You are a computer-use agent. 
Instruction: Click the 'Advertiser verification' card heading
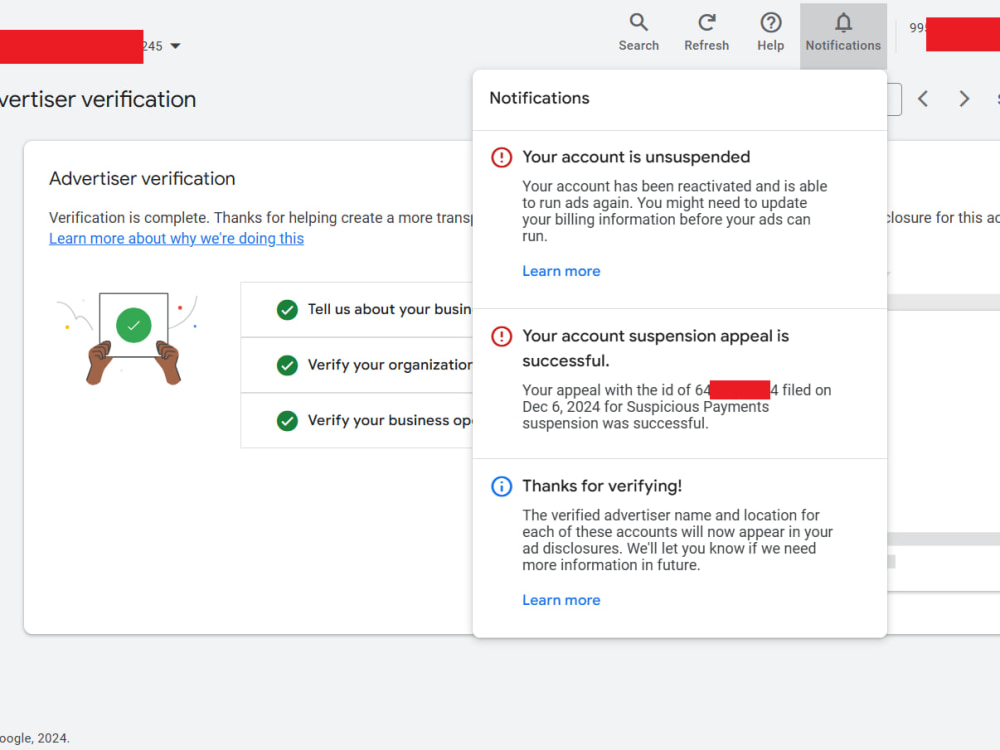pyautogui.click(x=142, y=179)
